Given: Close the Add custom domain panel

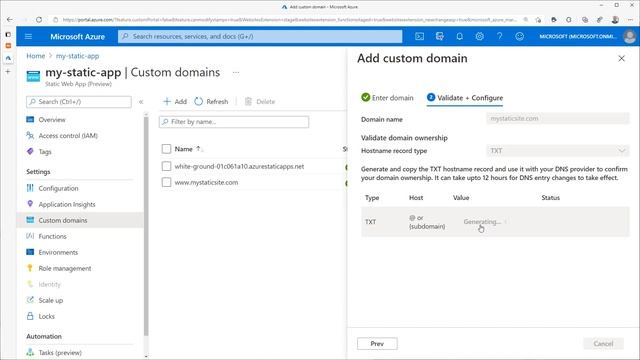Looking at the screenshot, I should tap(621, 58).
